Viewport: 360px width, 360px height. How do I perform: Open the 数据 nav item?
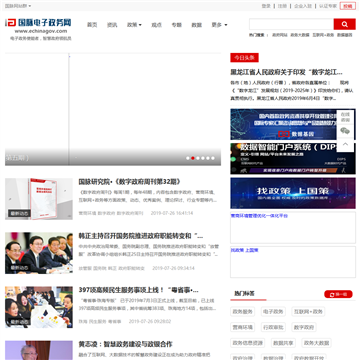click(197, 25)
